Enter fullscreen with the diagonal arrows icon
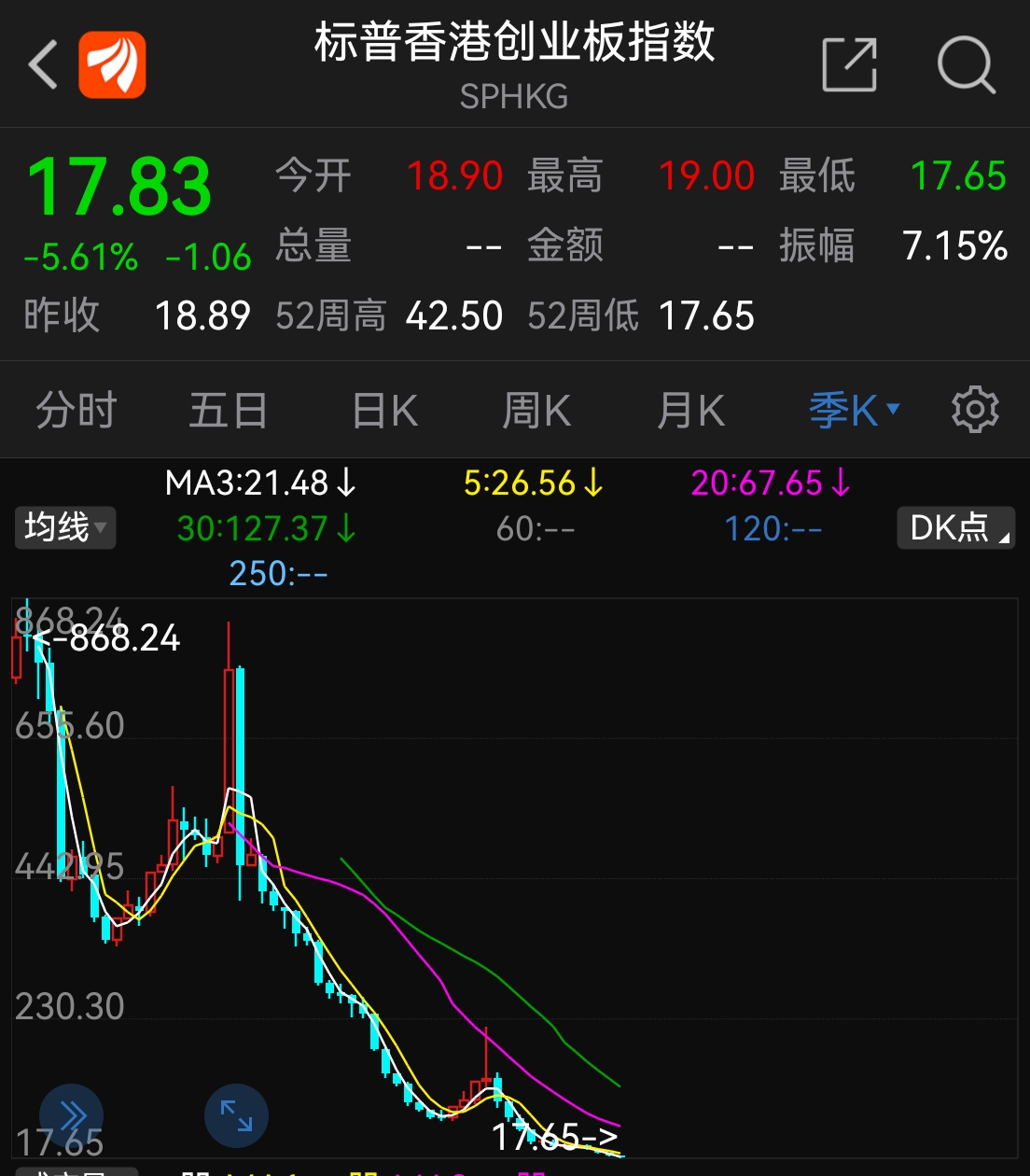 point(236,1114)
